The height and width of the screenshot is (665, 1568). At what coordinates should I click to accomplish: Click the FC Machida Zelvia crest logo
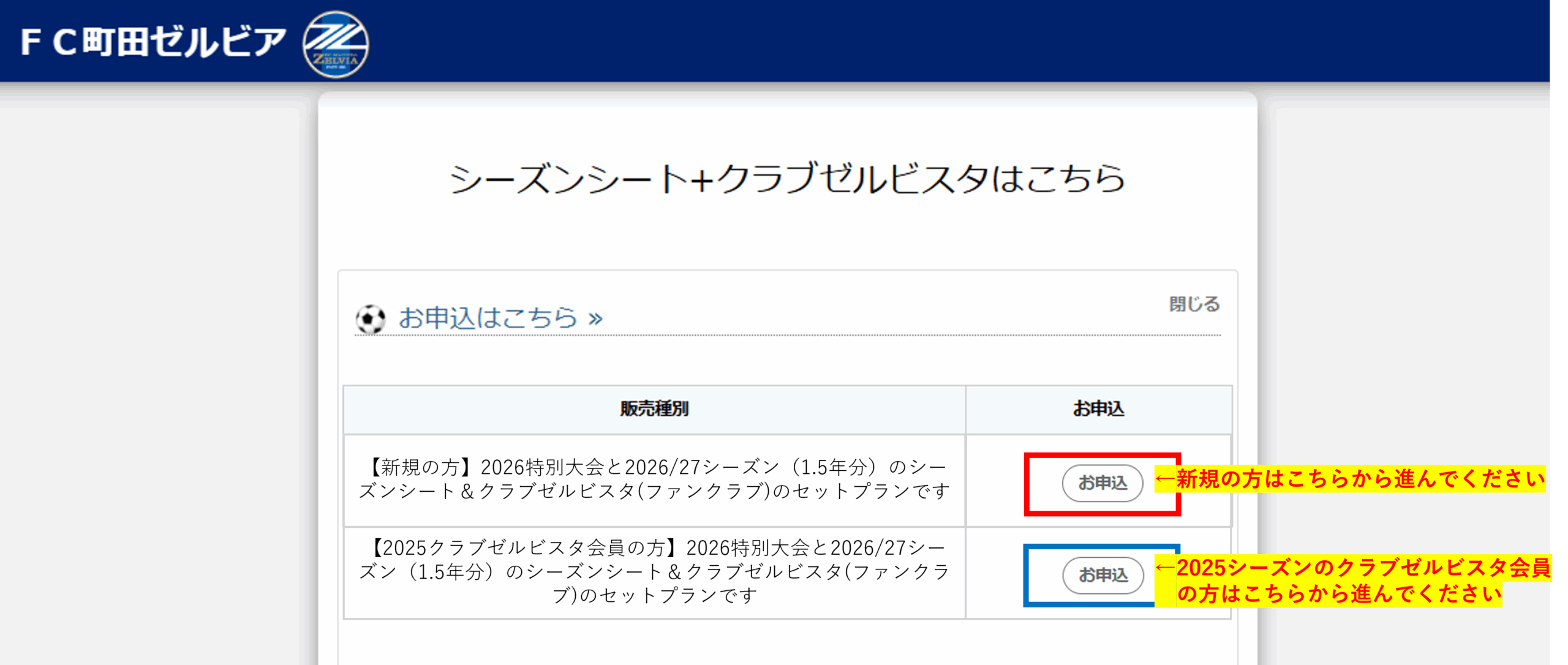[x=336, y=44]
